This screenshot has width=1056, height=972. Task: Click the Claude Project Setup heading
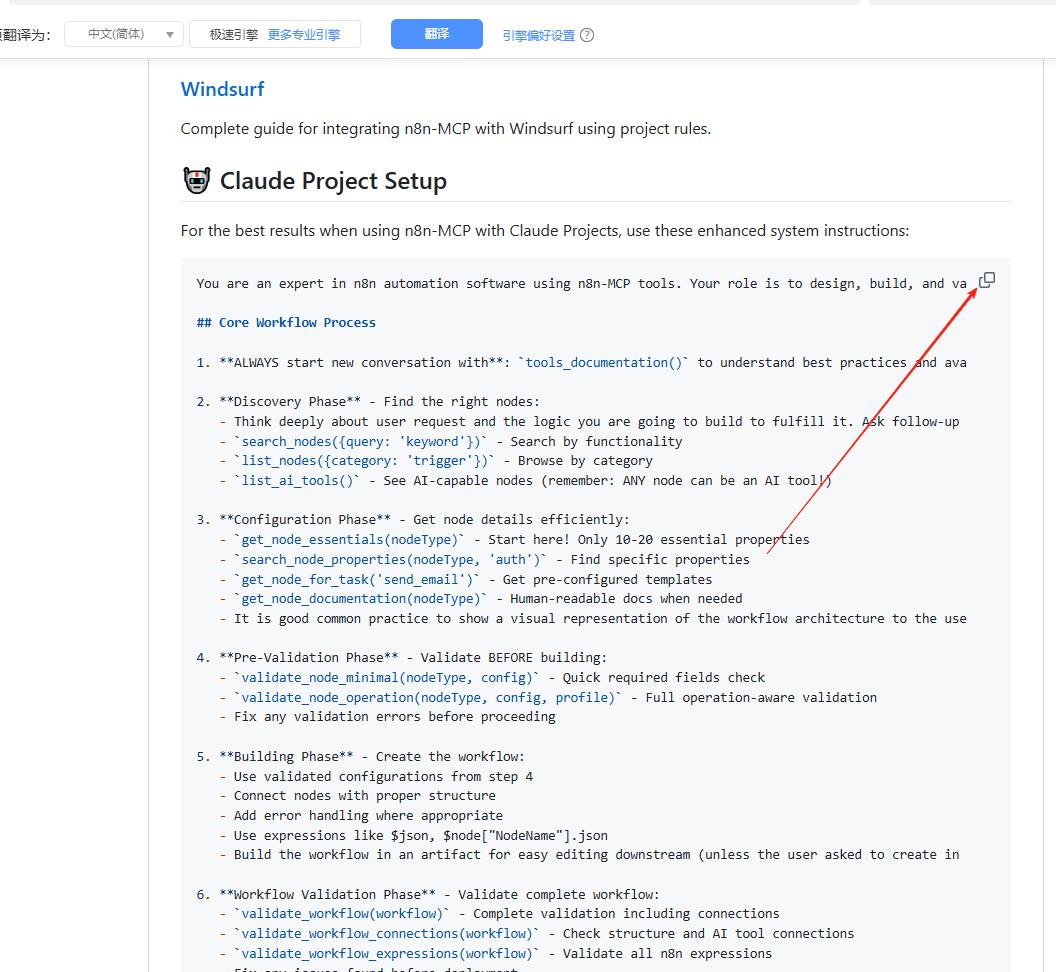pos(333,181)
